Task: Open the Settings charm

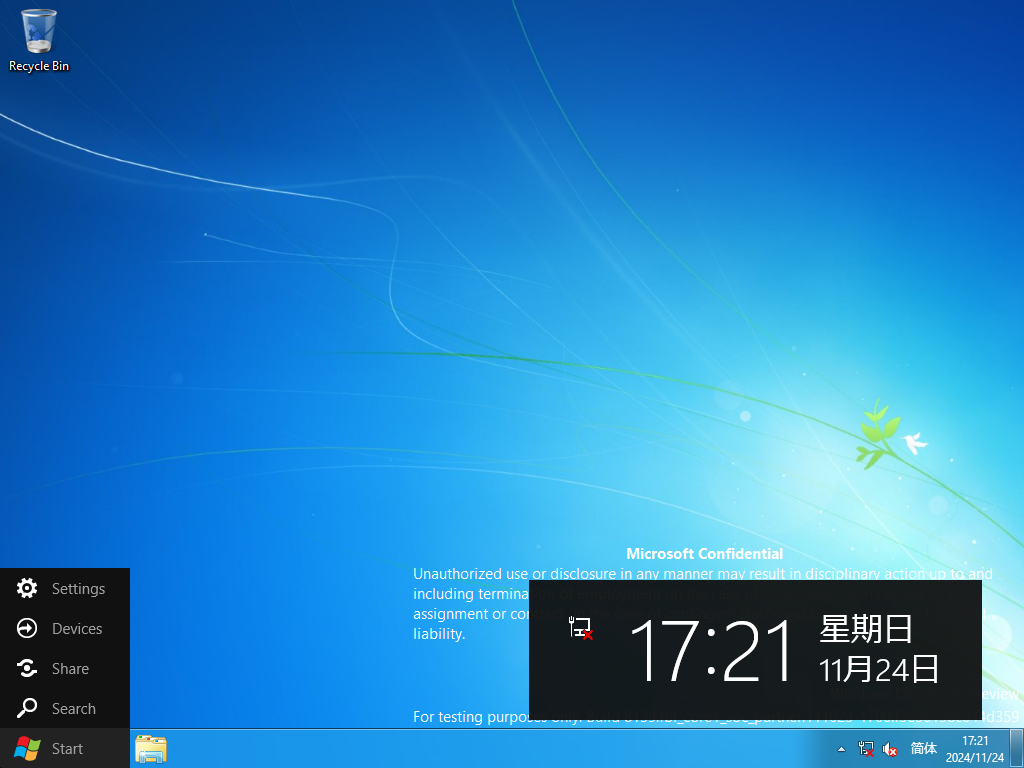Action: point(65,588)
